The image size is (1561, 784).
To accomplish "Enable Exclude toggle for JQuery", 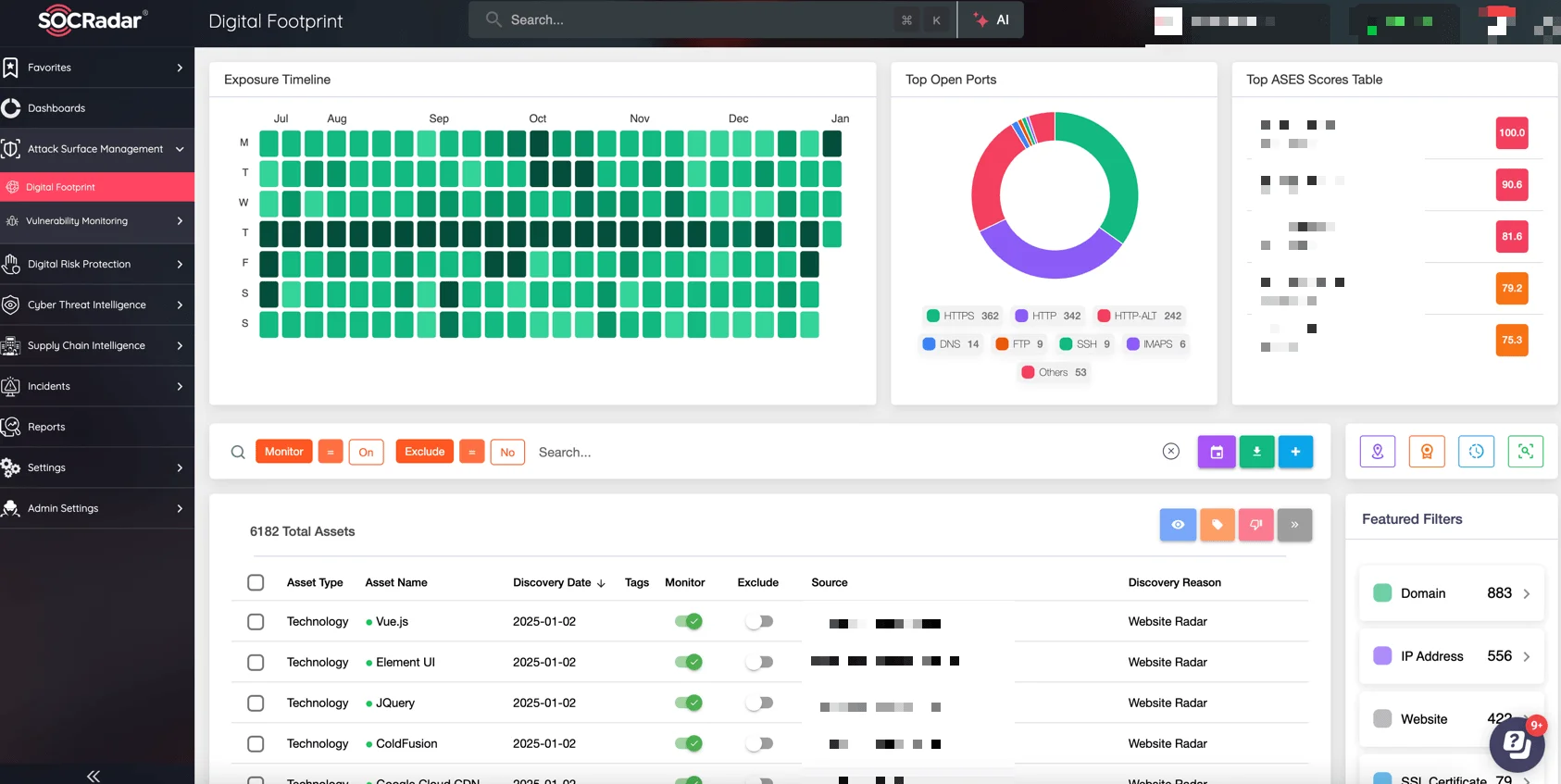I will [759, 703].
